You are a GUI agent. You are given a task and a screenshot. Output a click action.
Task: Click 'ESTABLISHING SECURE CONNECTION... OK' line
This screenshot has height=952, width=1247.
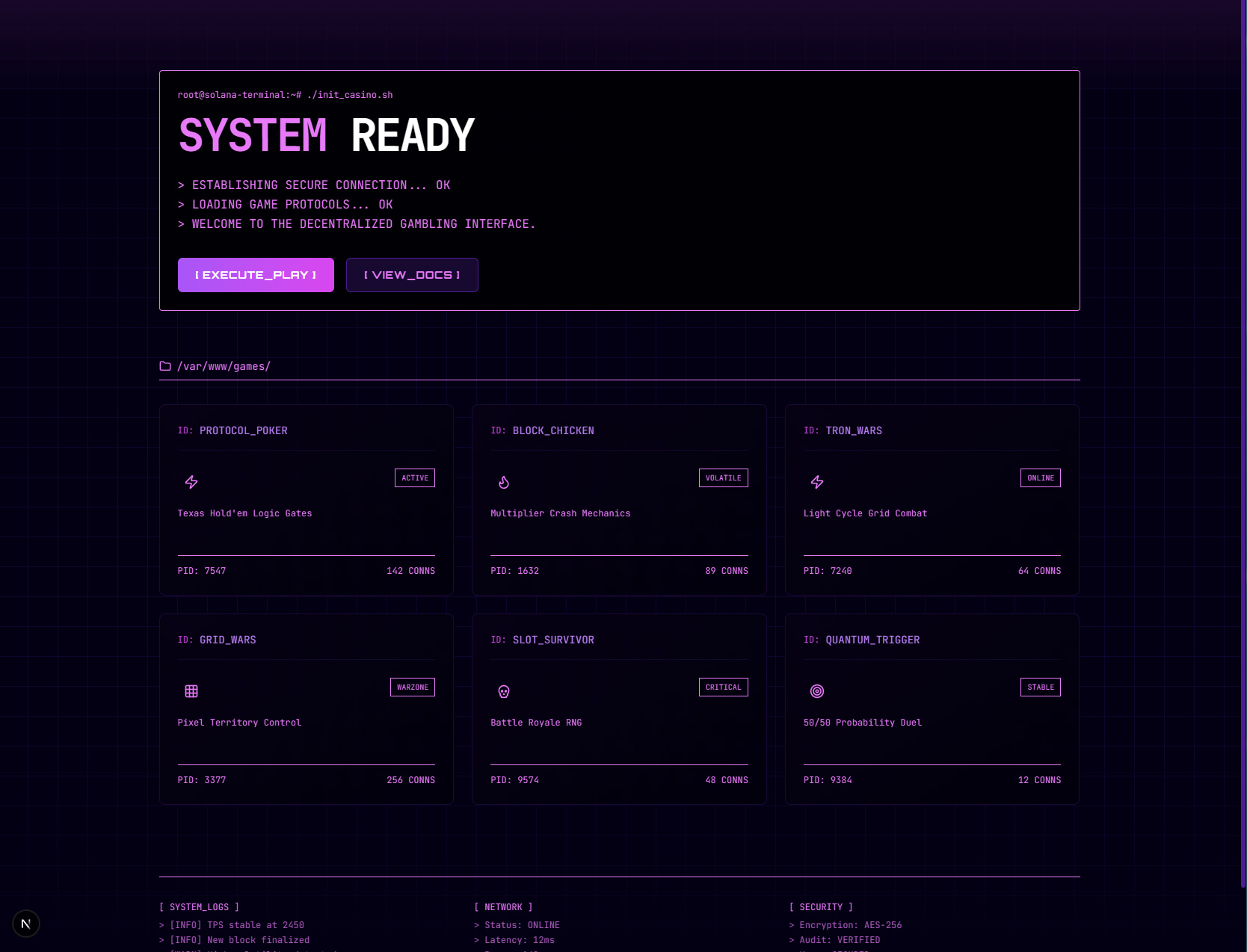click(x=314, y=185)
